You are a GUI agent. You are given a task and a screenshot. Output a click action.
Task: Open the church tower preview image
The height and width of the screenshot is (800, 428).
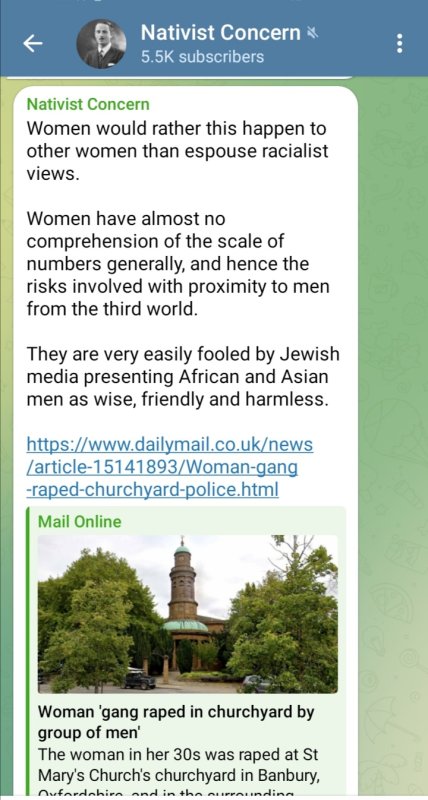click(x=188, y=614)
